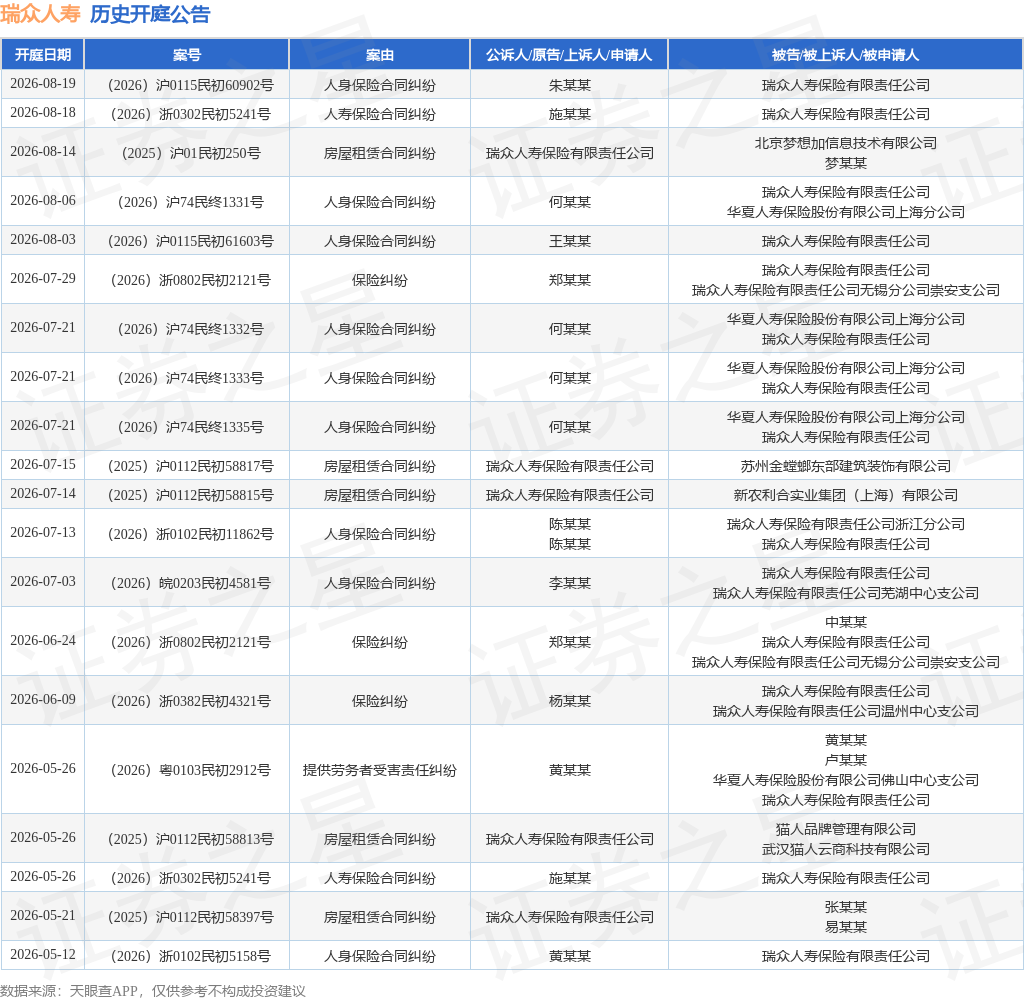Click the 公诉人/原告/上诉人/申请人 header
The height and width of the screenshot is (1000, 1024).
569,55
